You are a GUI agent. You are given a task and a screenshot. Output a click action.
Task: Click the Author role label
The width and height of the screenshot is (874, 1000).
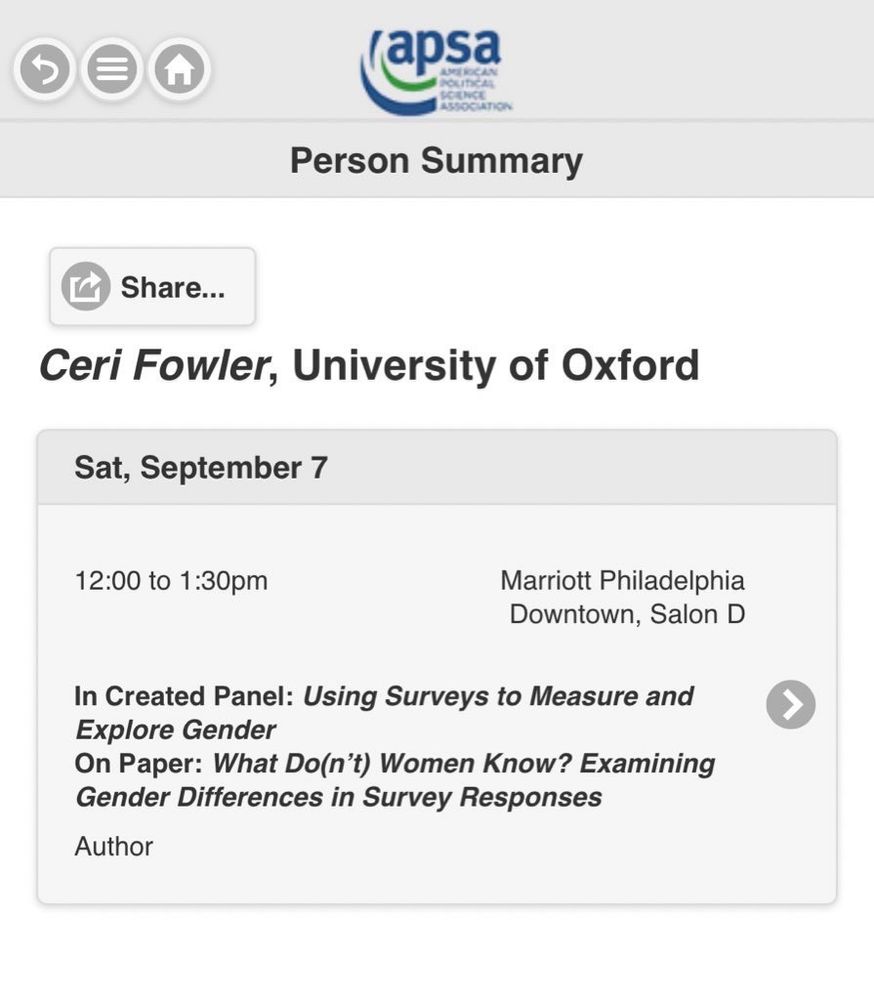tap(114, 847)
